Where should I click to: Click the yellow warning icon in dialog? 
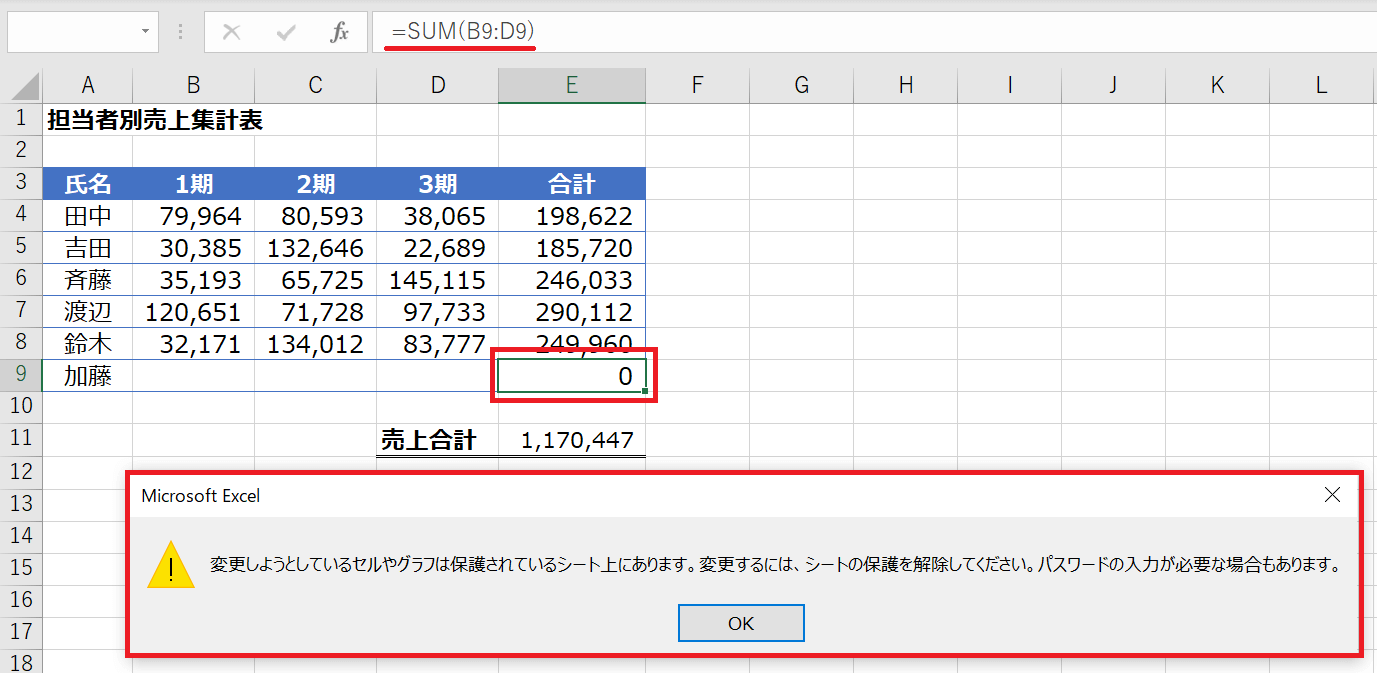171,565
